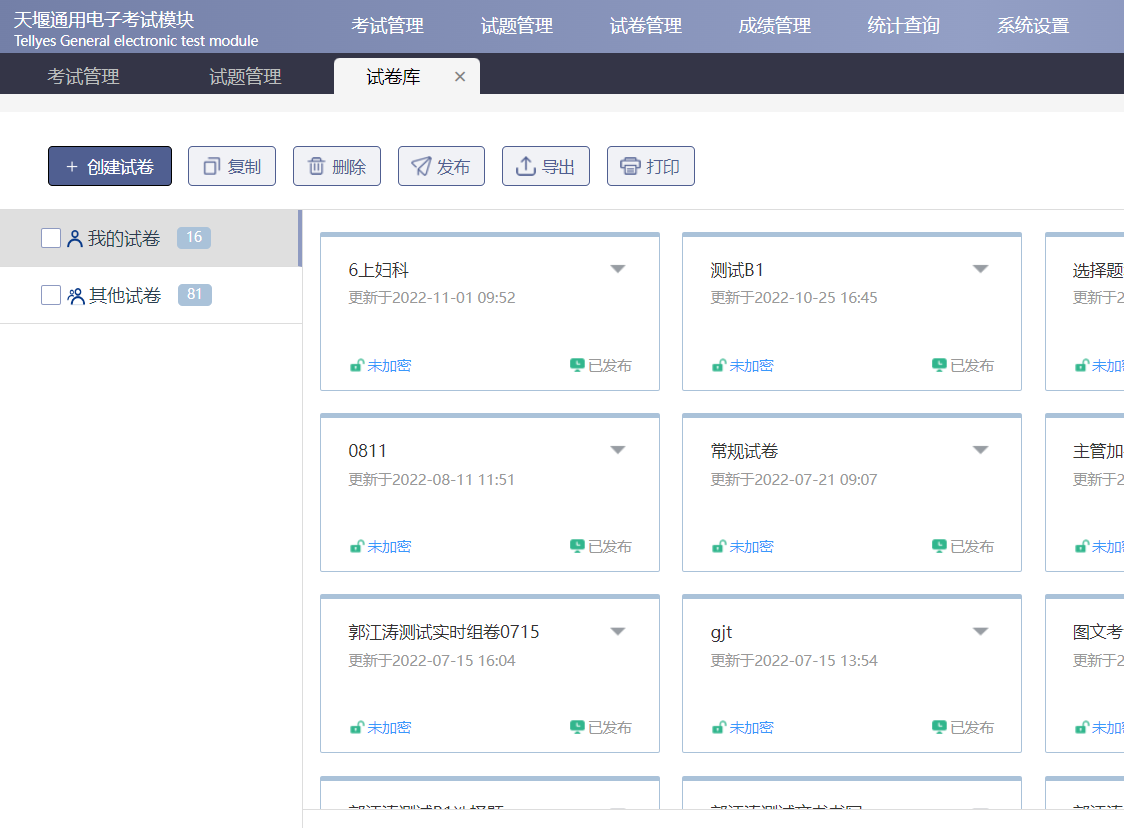
Task: Check the 其他试卷 checkbox
Action: coord(51,296)
